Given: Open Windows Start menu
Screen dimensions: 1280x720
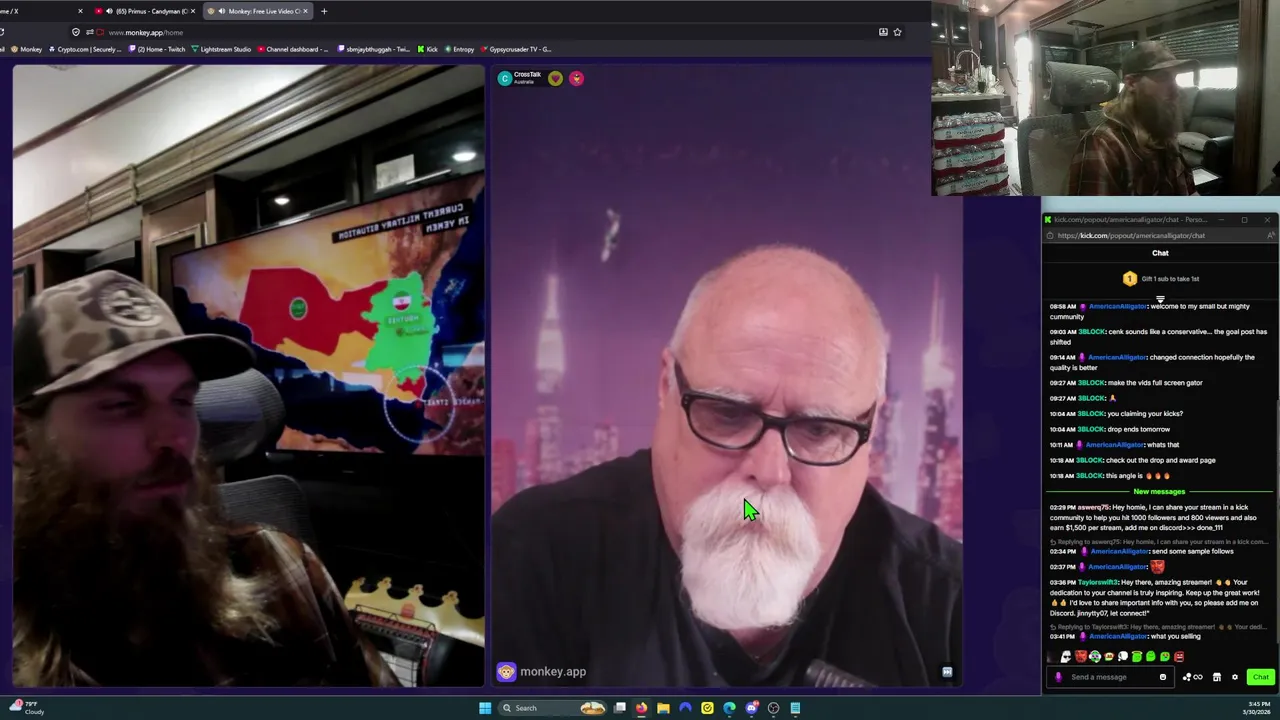Looking at the screenshot, I should 485,708.
